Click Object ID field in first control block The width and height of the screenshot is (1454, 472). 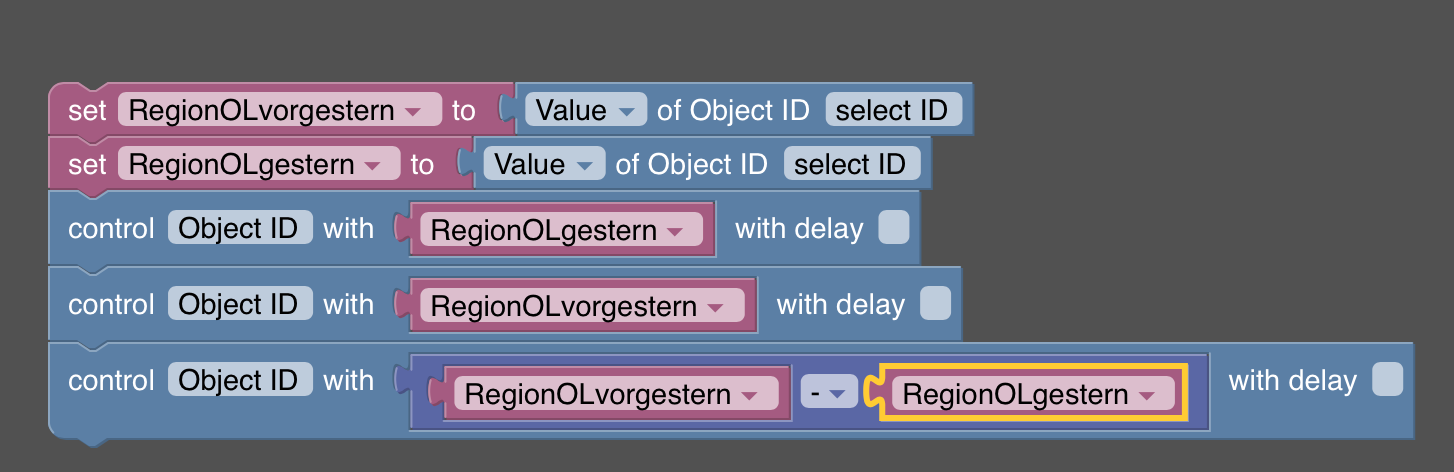(x=240, y=228)
